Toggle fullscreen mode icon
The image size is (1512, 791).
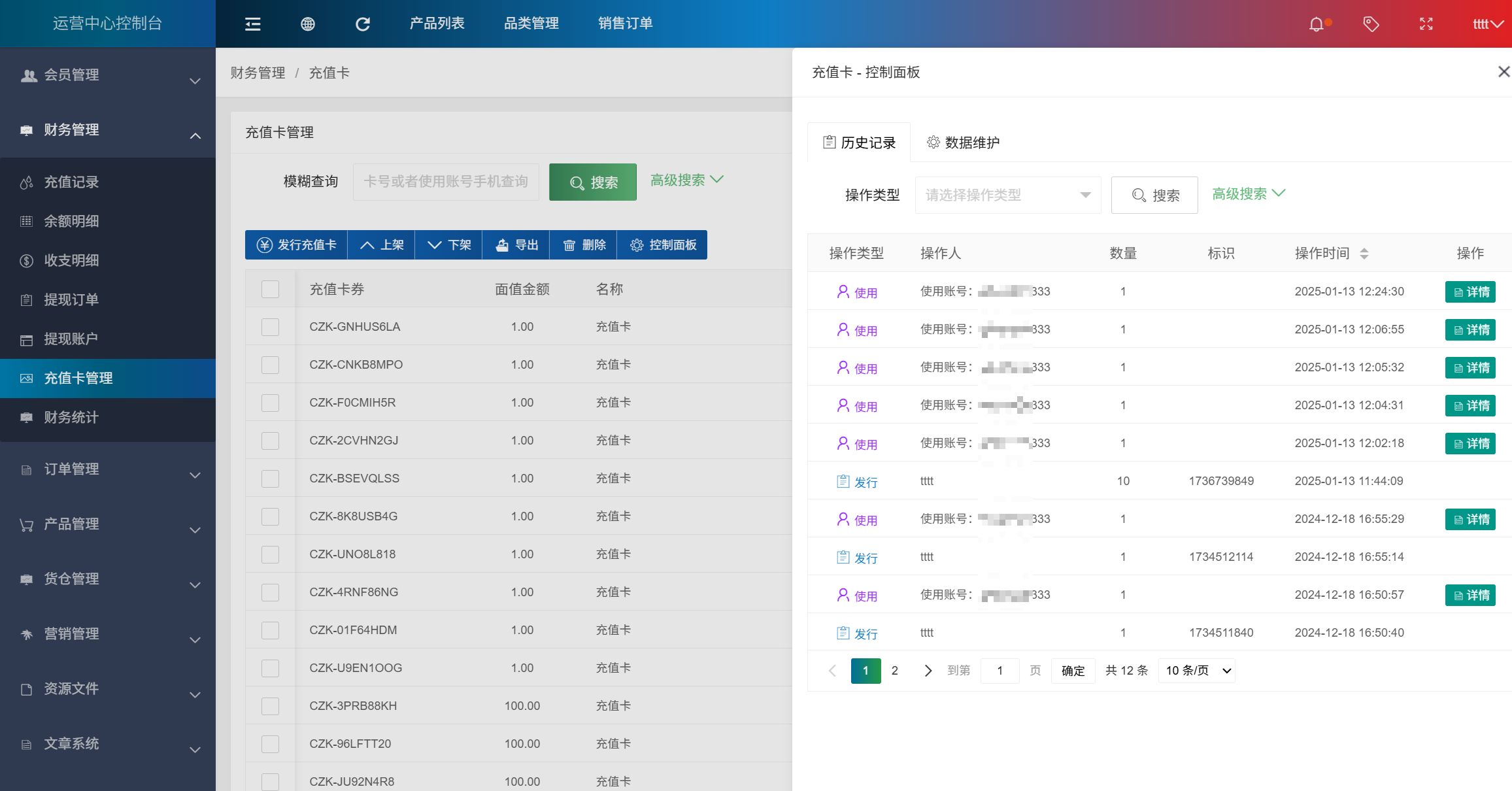(x=1426, y=24)
